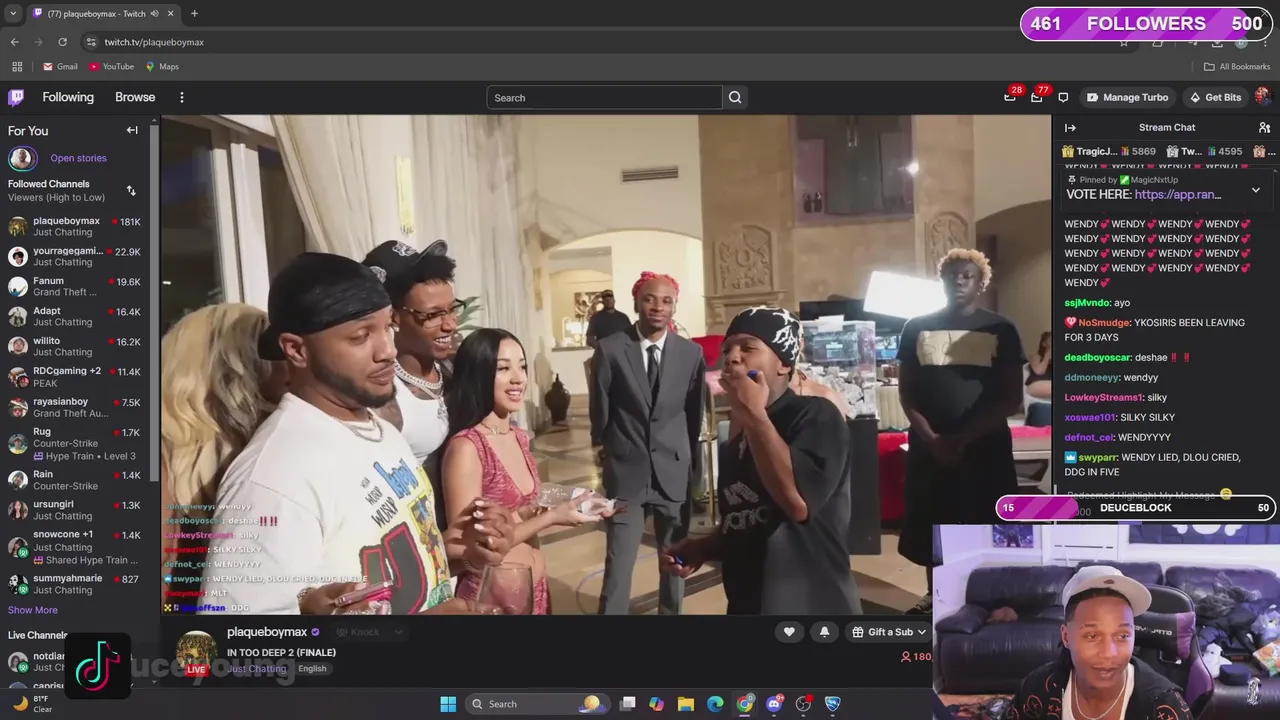1280x720 pixels.
Task: Open ursungirl channel in sidebar
Action: (75, 510)
